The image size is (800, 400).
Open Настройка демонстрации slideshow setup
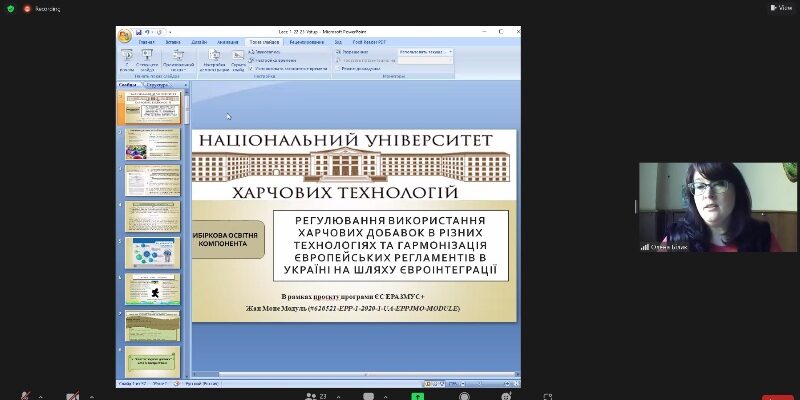point(214,60)
